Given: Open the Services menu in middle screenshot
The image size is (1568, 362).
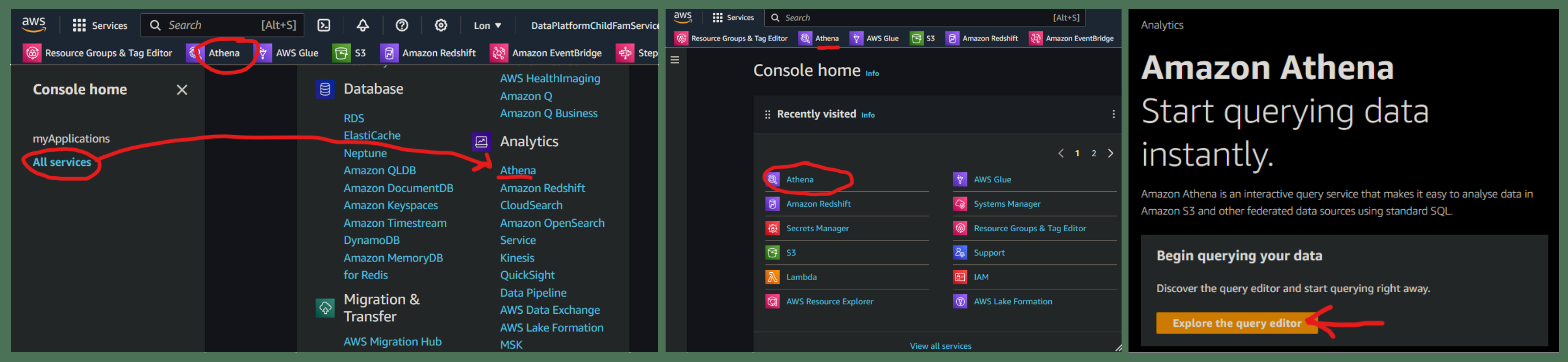Looking at the screenshot, I should click(733, 18).
